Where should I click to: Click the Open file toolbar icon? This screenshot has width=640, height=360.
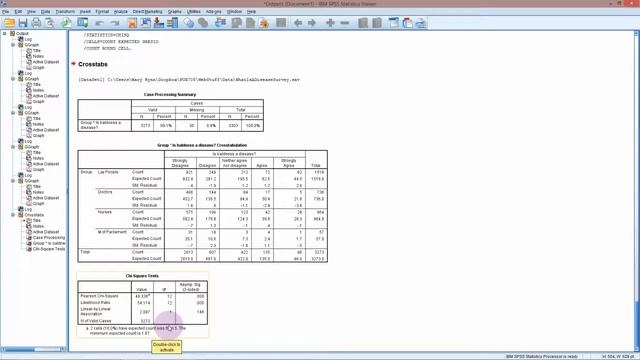[9, 23]
